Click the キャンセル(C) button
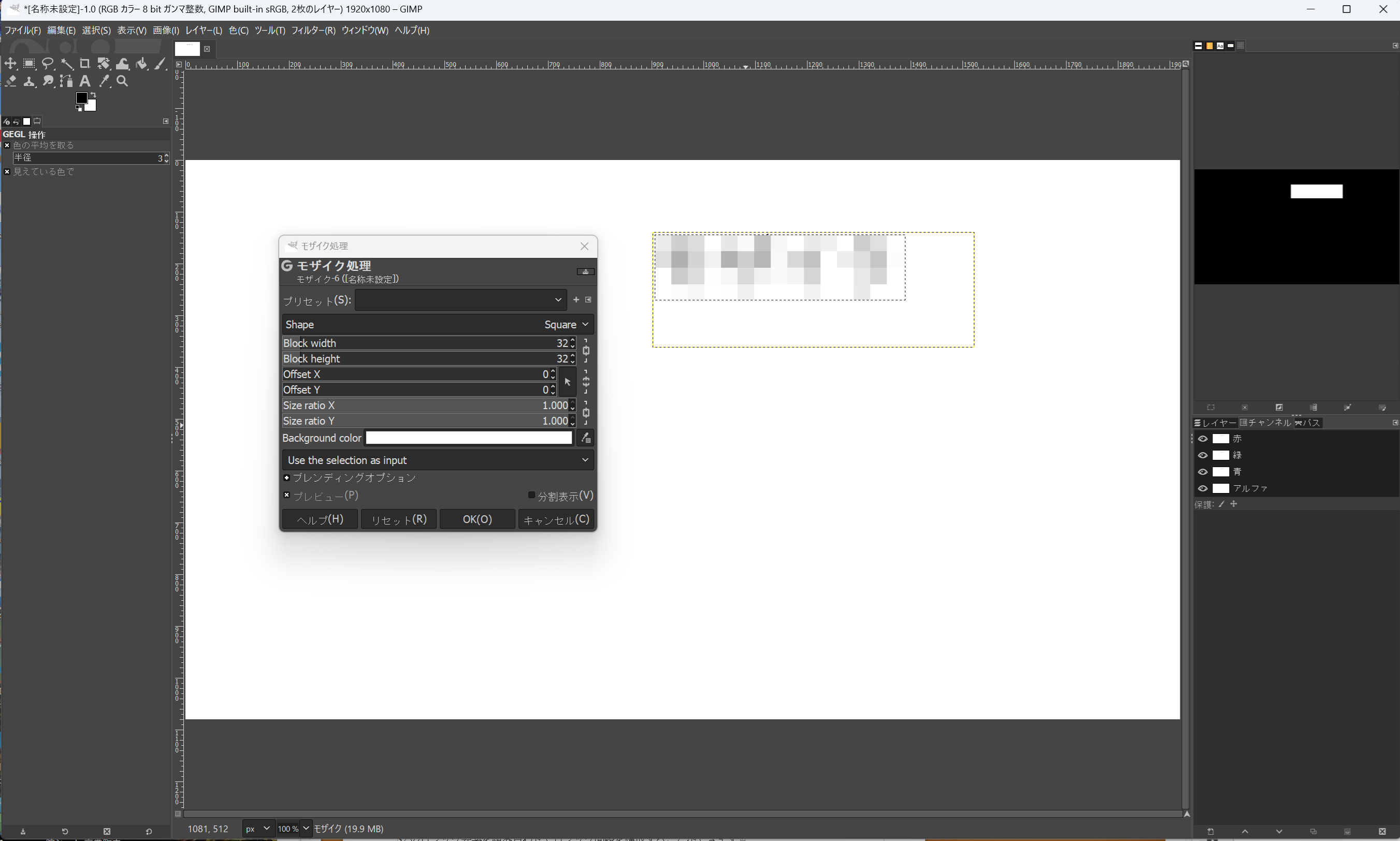1400x841 pixels. pos(556,519)
